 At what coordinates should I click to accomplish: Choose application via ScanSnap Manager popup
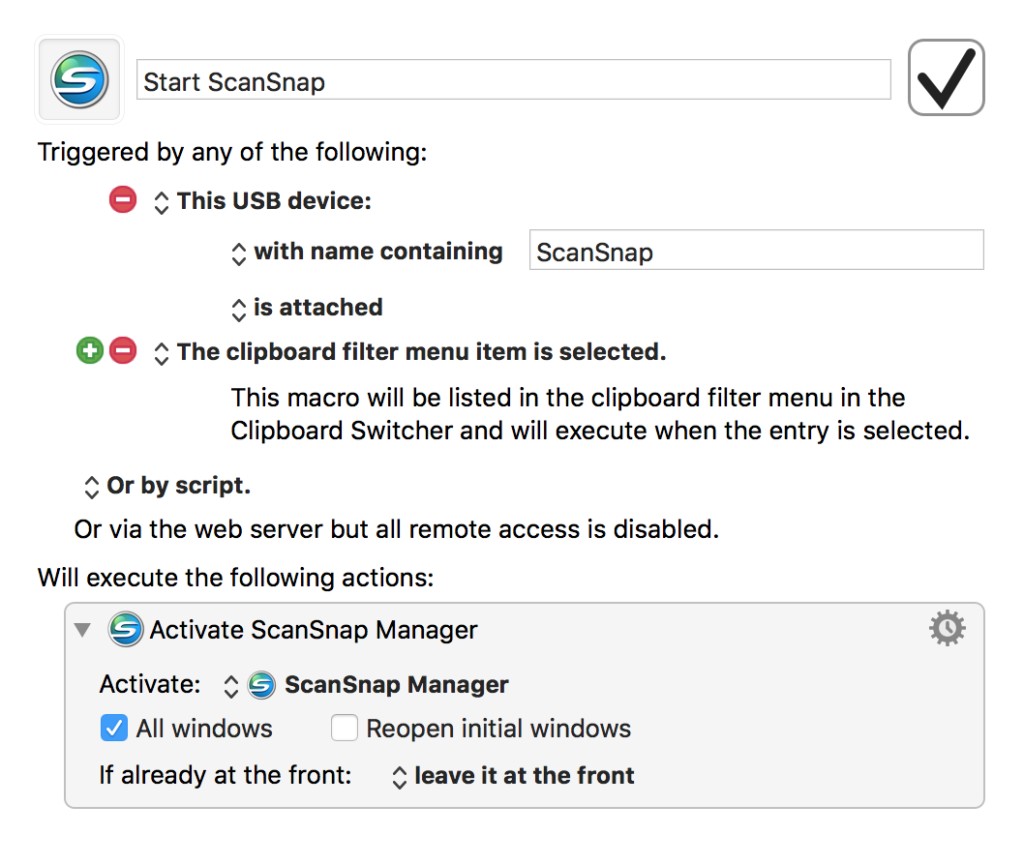tap(366, 685)
